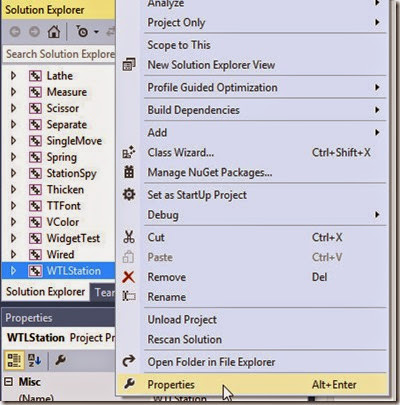
Task: Click the Measure project icon
Action: point(35,92)
